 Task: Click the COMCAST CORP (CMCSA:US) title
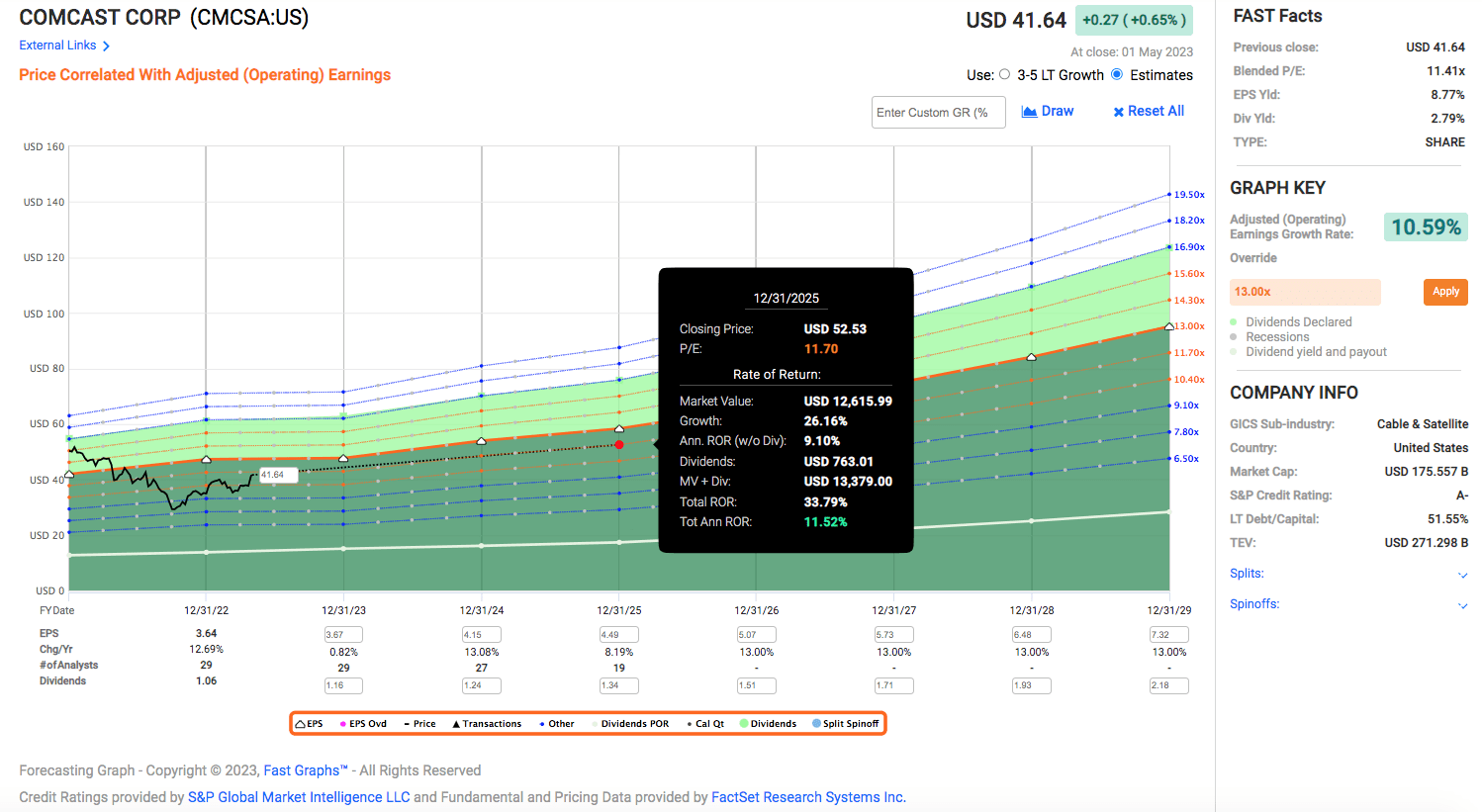(x=164, y=18)
